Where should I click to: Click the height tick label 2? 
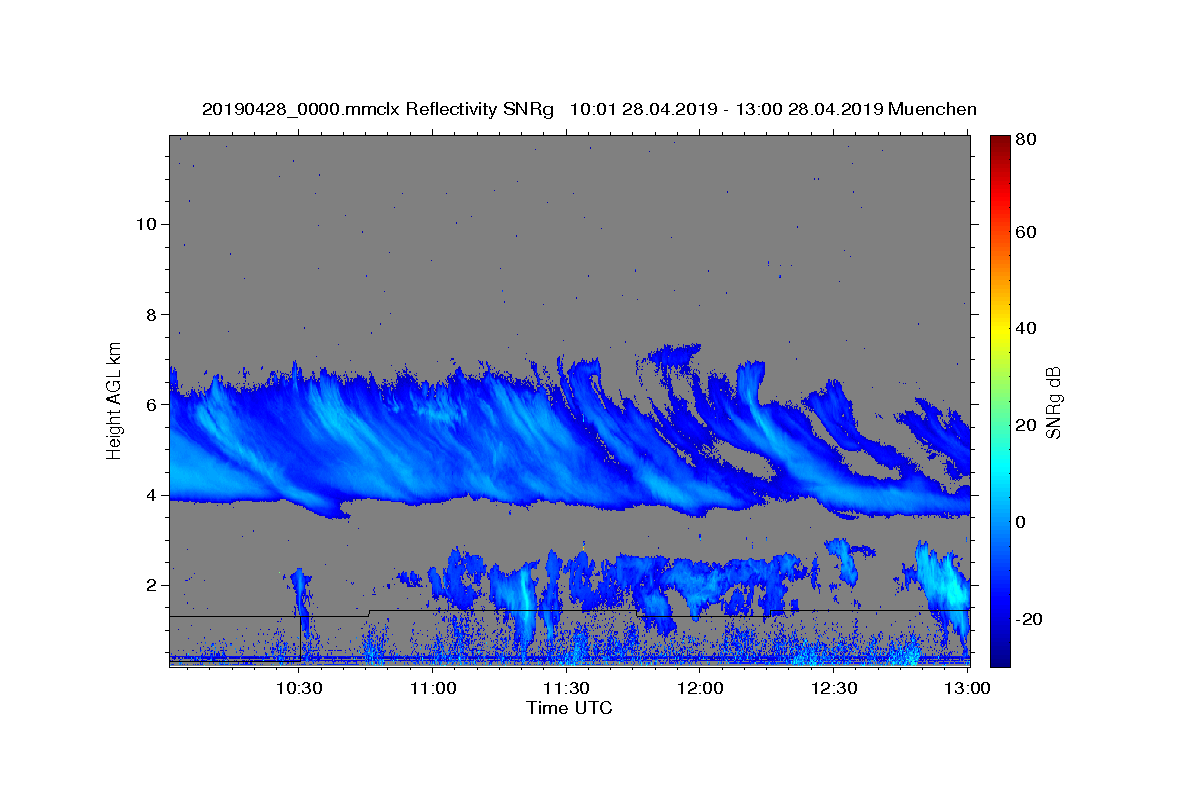pos(150,585)
